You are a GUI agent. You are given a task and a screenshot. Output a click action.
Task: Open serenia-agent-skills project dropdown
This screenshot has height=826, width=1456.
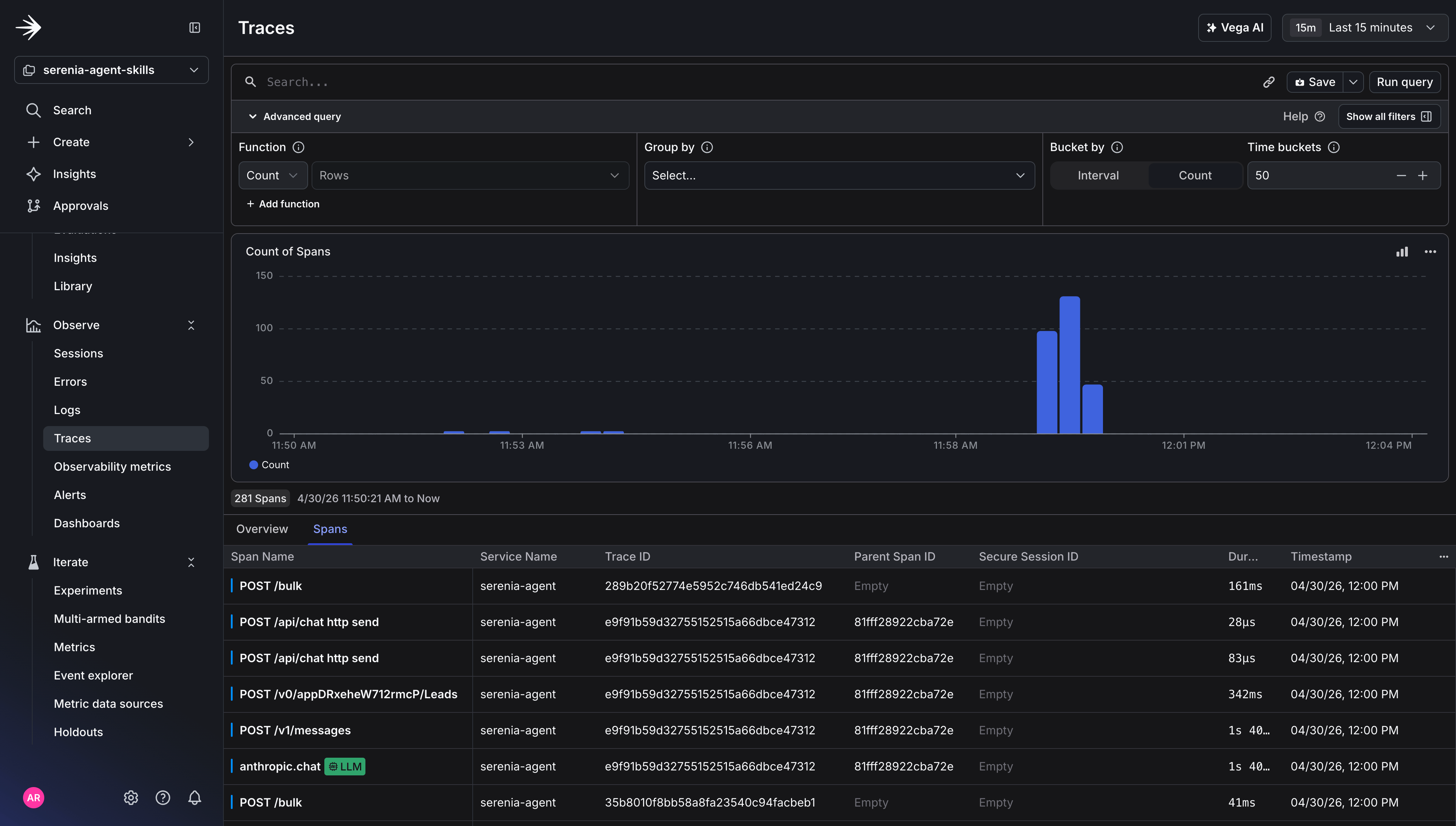click(x=111, y=70)
